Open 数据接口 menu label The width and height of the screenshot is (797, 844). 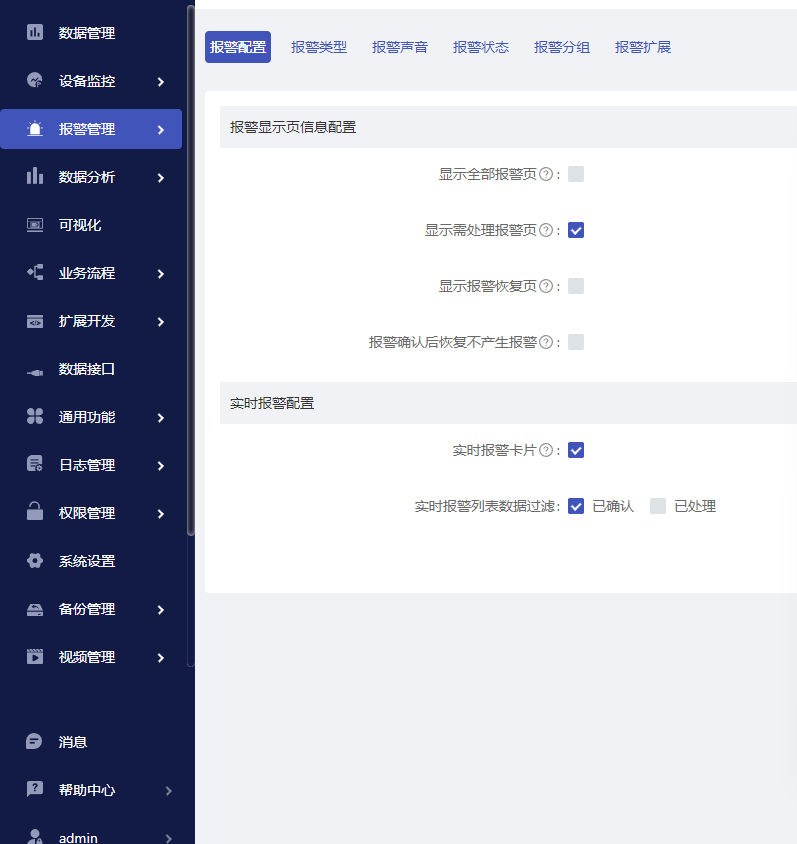(87, 369)
